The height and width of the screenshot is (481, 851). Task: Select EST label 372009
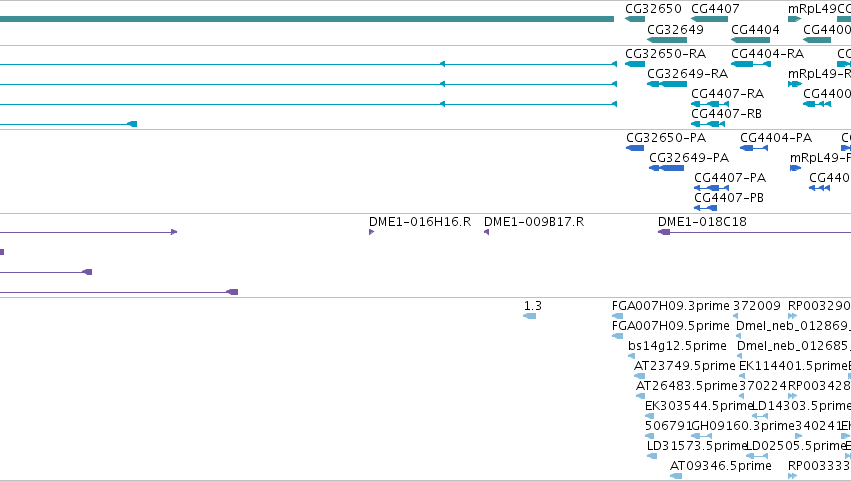[x=757, y=306]
